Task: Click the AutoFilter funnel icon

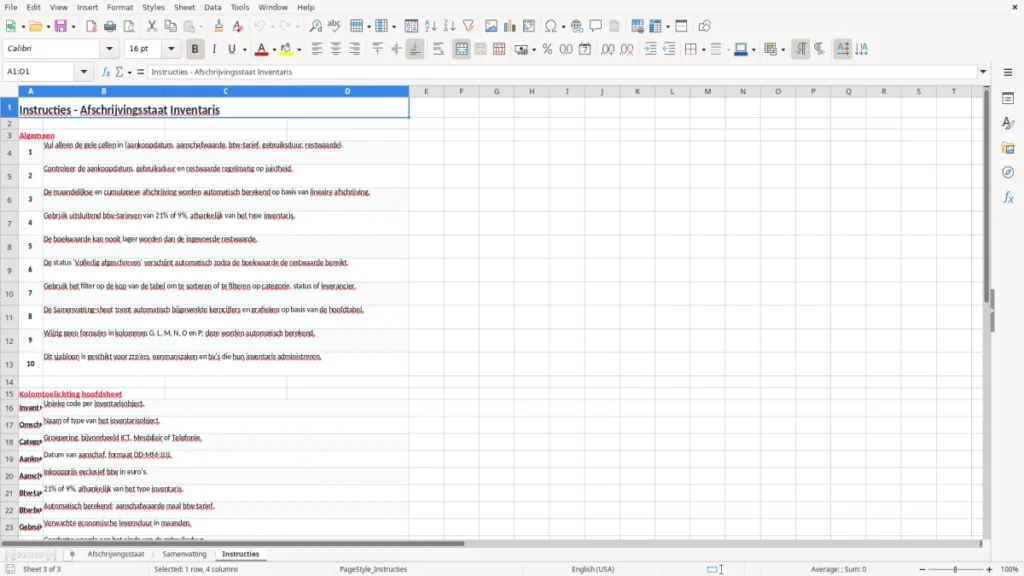Action: click(468, 26)
